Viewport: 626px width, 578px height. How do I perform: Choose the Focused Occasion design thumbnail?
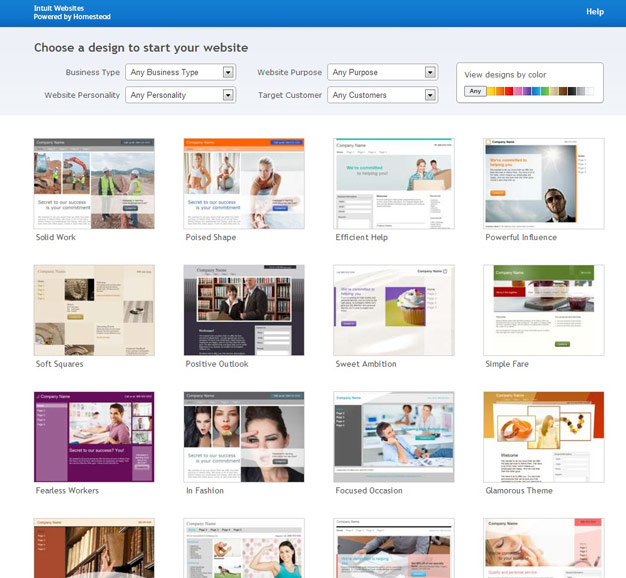[x=394, y=437]
